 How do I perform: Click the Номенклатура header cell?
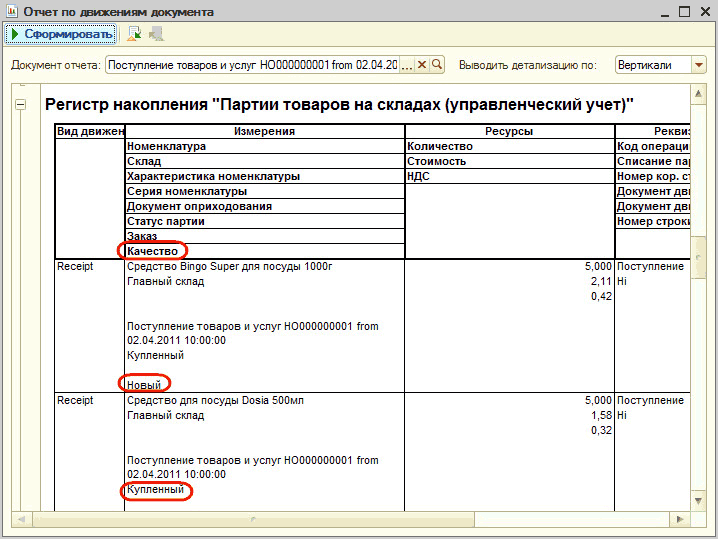click(x=265, y=147)
